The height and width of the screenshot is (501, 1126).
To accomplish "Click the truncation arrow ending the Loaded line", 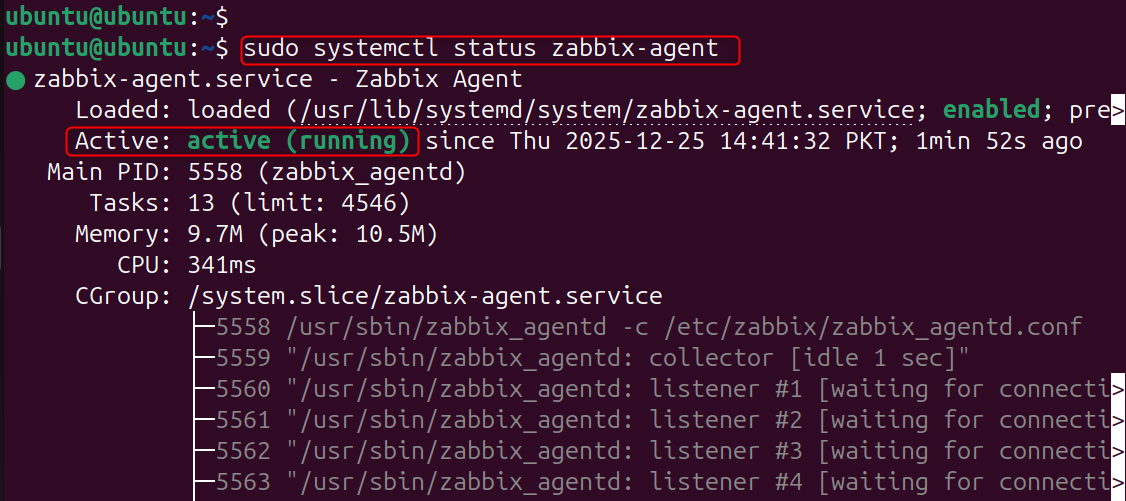I will (1118, 111).
